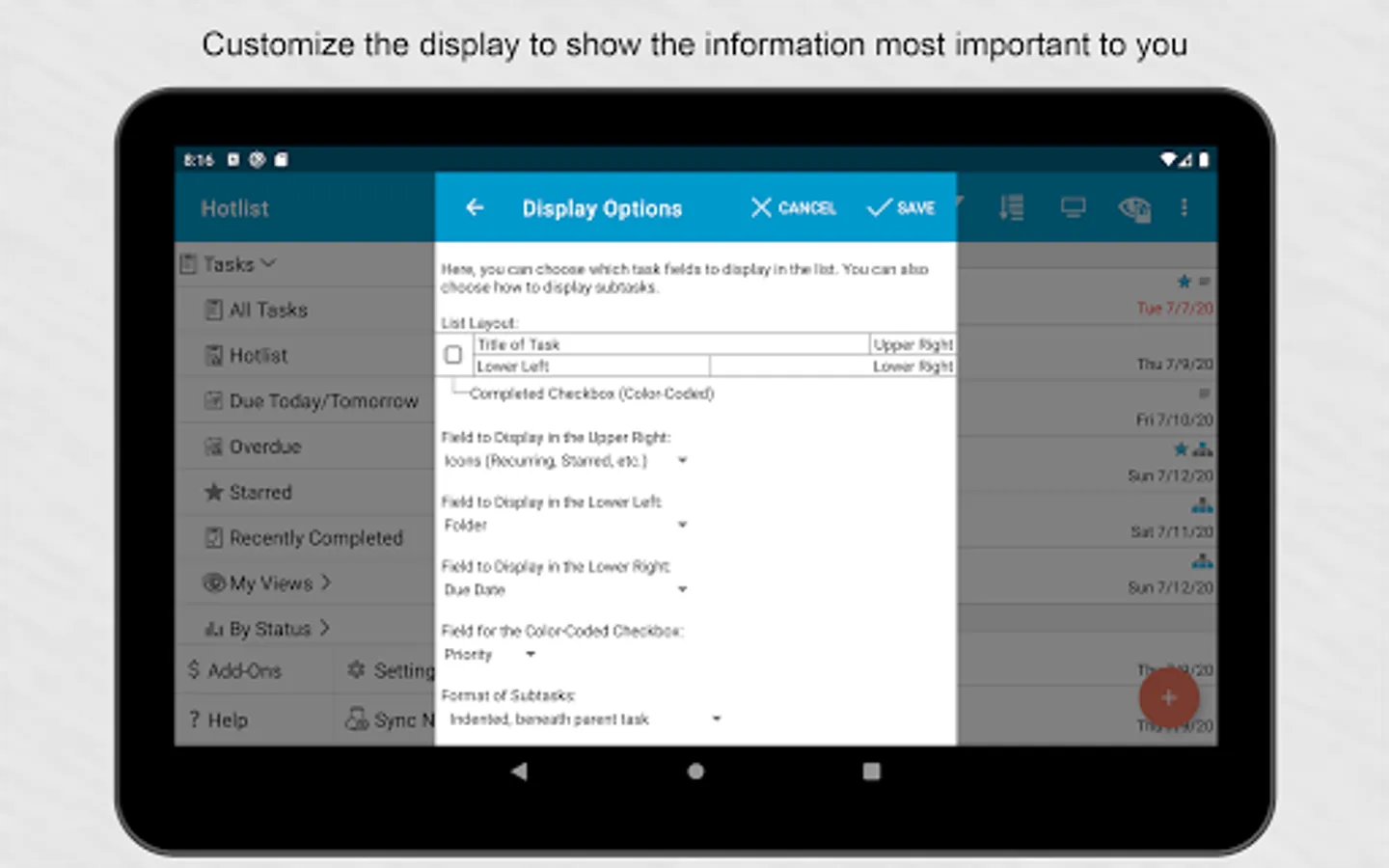The image size is (1389, 868).
Task: Add a new task with plus button
Action: click(1168, 697)
